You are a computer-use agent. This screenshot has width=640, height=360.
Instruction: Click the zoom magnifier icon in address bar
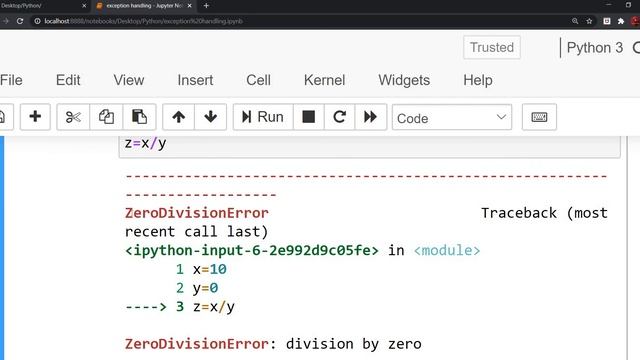[x=575, y=21]
